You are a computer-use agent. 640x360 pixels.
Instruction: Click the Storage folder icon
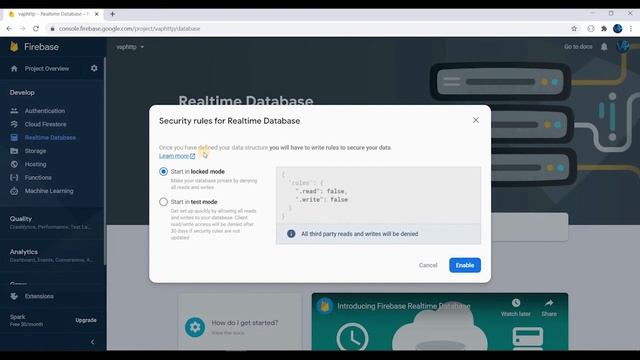point(14,151)
